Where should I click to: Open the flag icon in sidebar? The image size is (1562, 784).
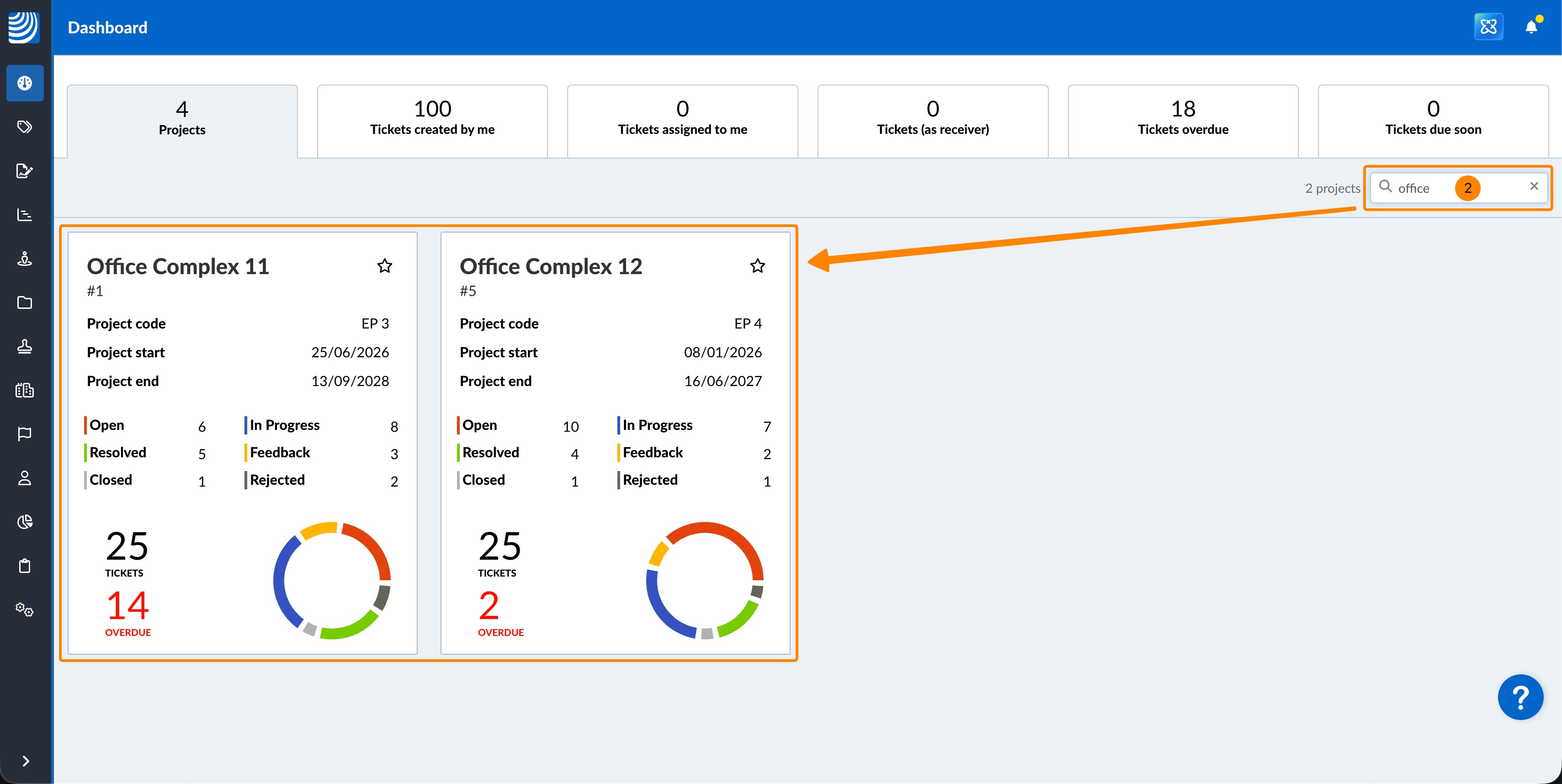pos(24,434)
